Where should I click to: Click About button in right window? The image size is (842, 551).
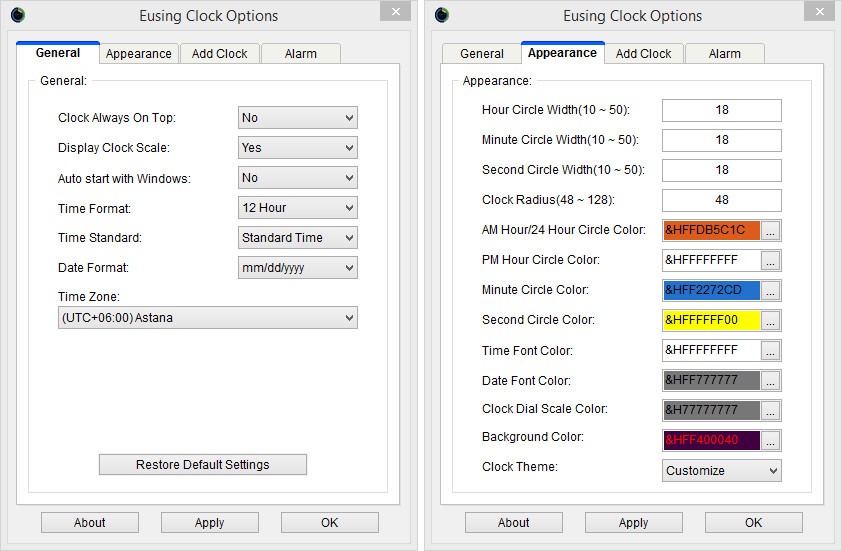tap(514, 523)
